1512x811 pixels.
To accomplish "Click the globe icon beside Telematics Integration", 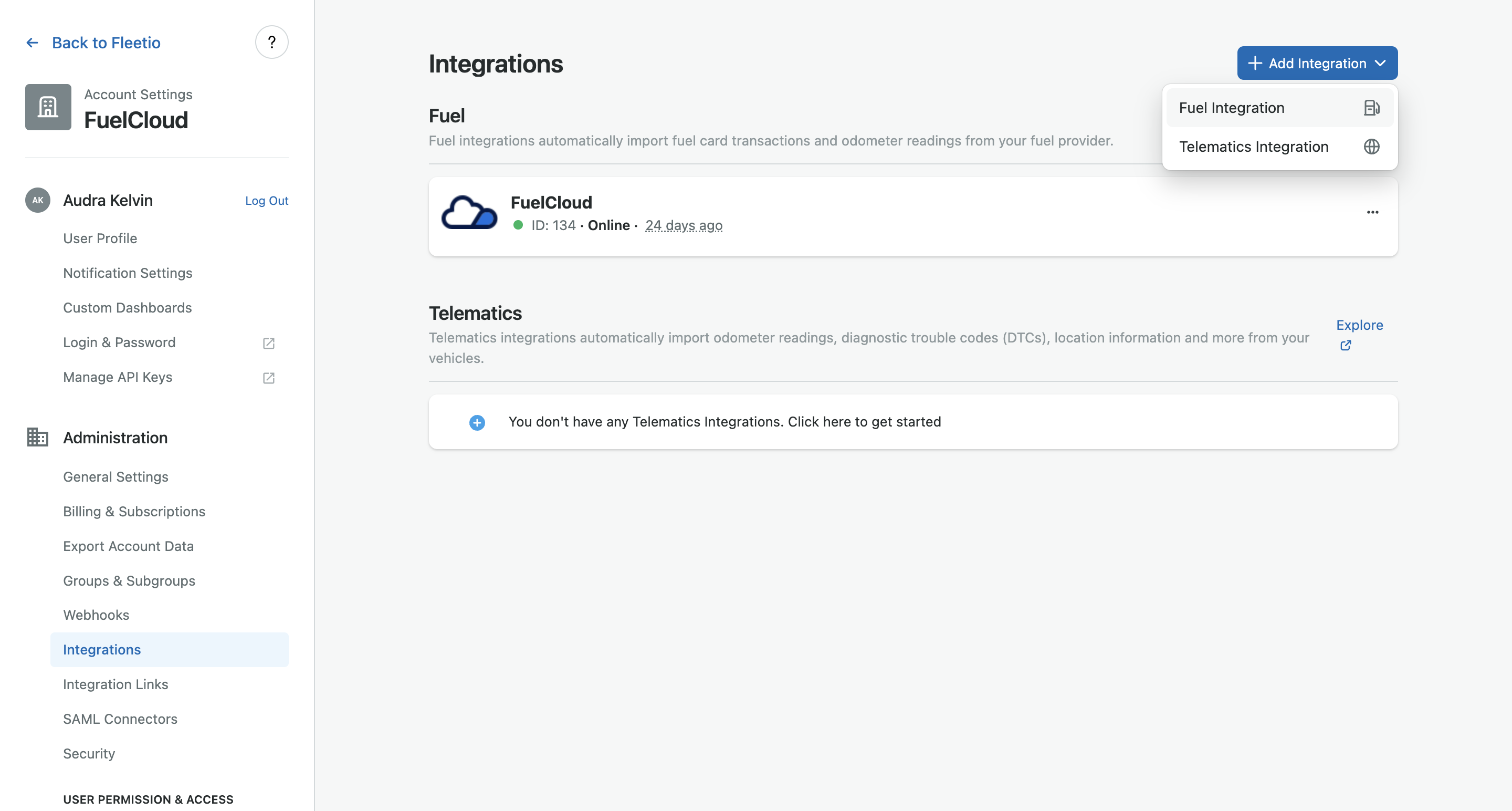I will 1371,147.
